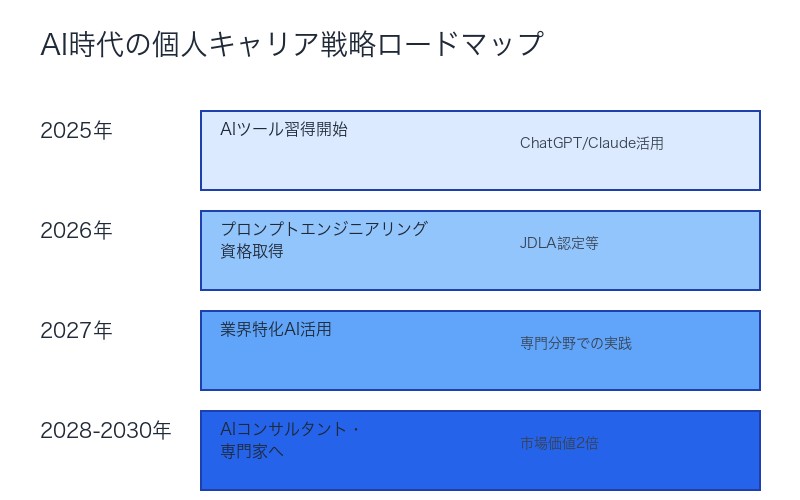Click the AIツール習得開始 heading text
Screen dimensions: 800x500
click(284, 129)
